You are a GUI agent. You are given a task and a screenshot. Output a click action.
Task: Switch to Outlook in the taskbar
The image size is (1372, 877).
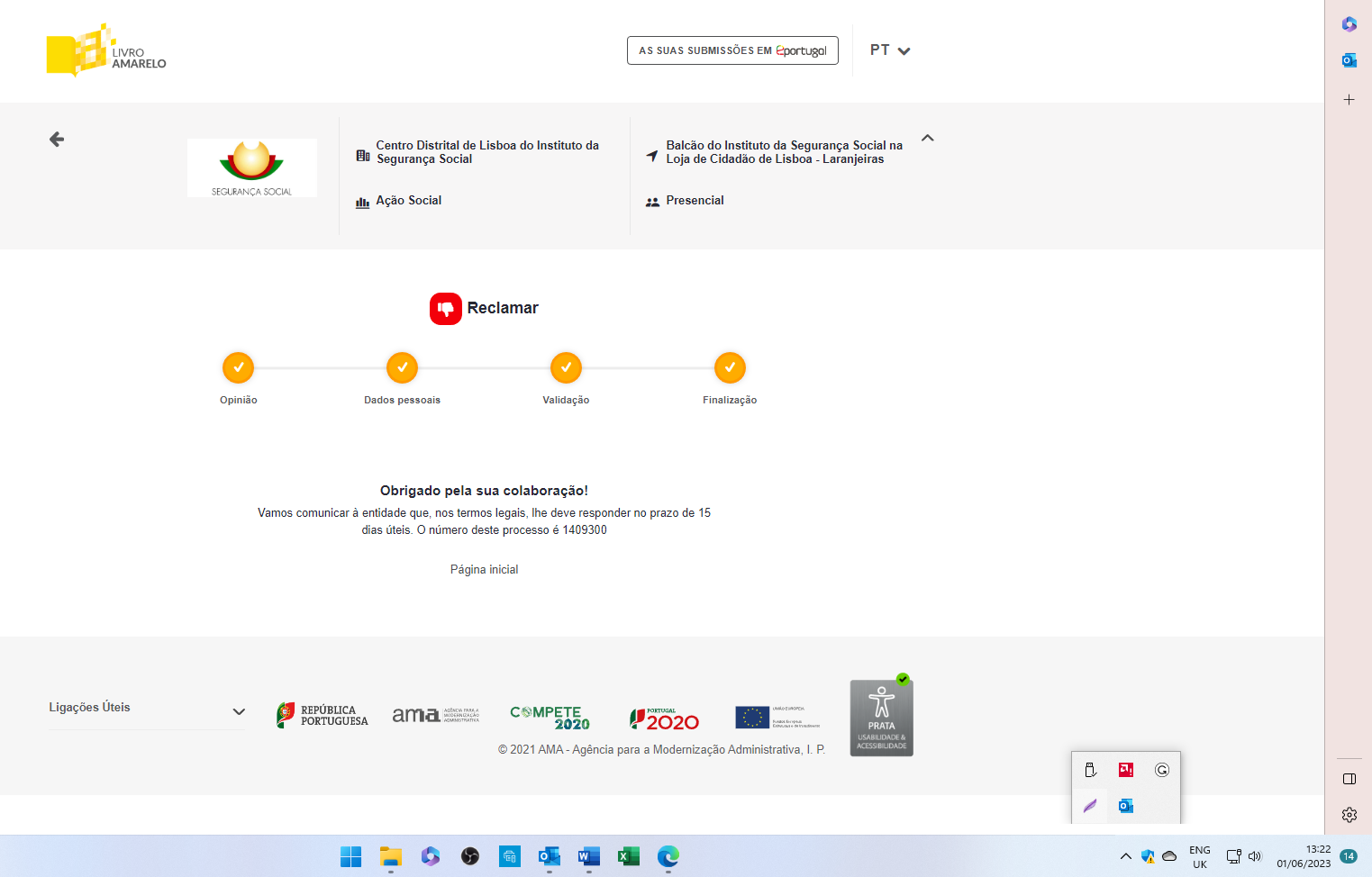550,856
